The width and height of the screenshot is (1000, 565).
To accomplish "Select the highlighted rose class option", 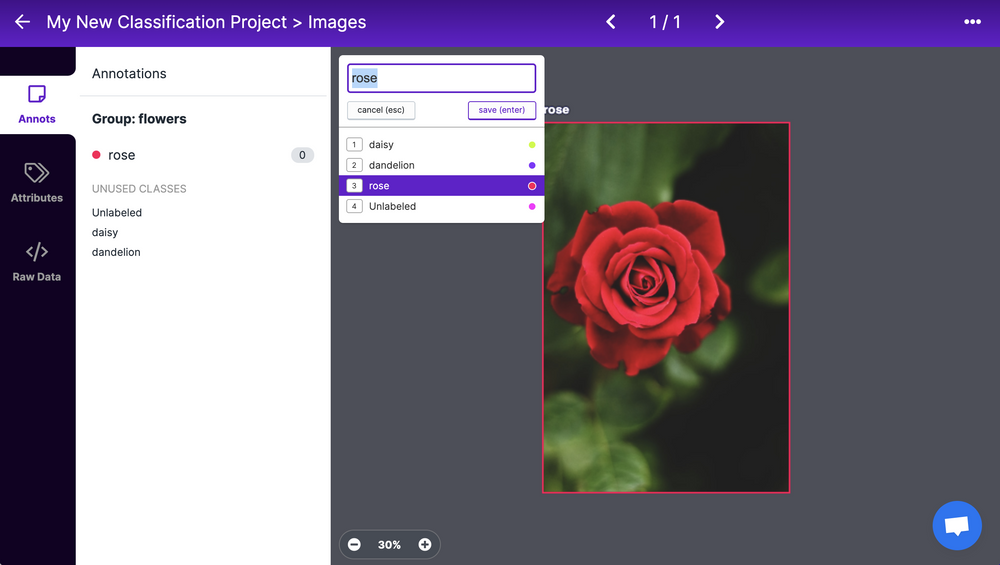I will pos(441,186).
